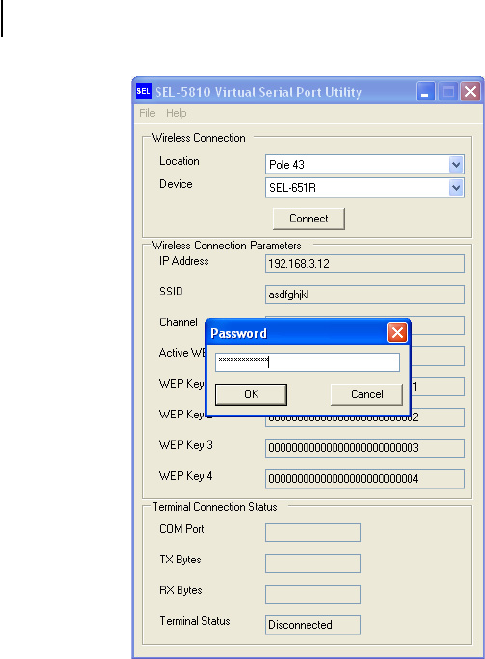Image resolution: width=485 pixels, height=659 pixels.
Task: Cancel the password prompt
Action: (x=367, y=395)
